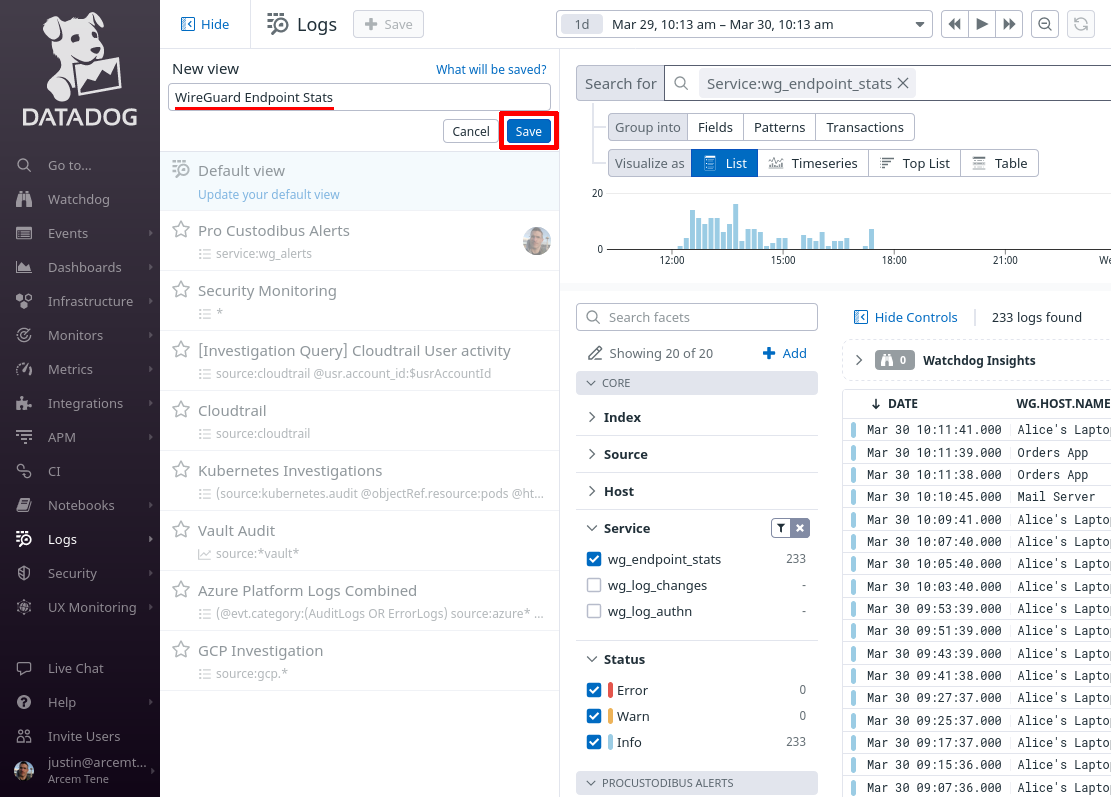The height and width of the screenshot is (797, 1111).
Task: Collapse the Service facet
Action: pyautogui.click(x=619, y=528)
